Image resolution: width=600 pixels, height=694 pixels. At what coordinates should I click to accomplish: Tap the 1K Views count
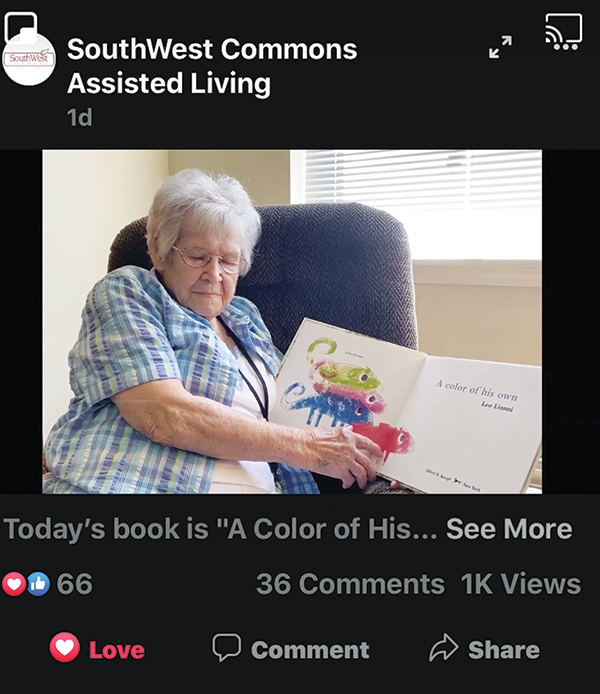pos(520,584)
